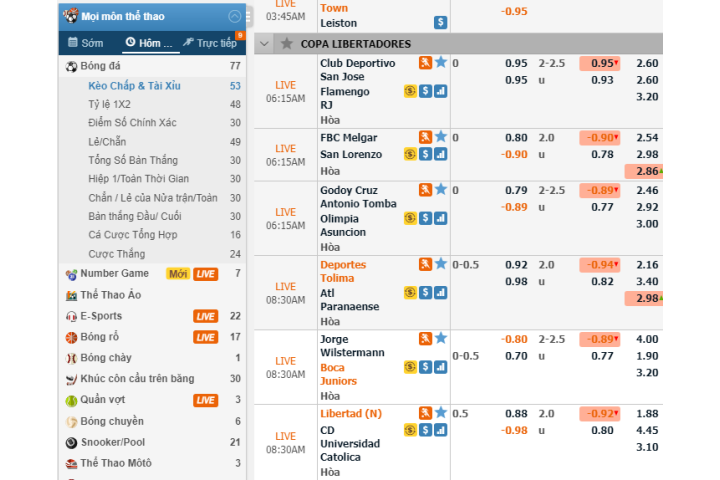This screenshot has height=480, width=720.
Task: Open the stats chart icon for Boca Juniors
Action: tap(441, 367)
